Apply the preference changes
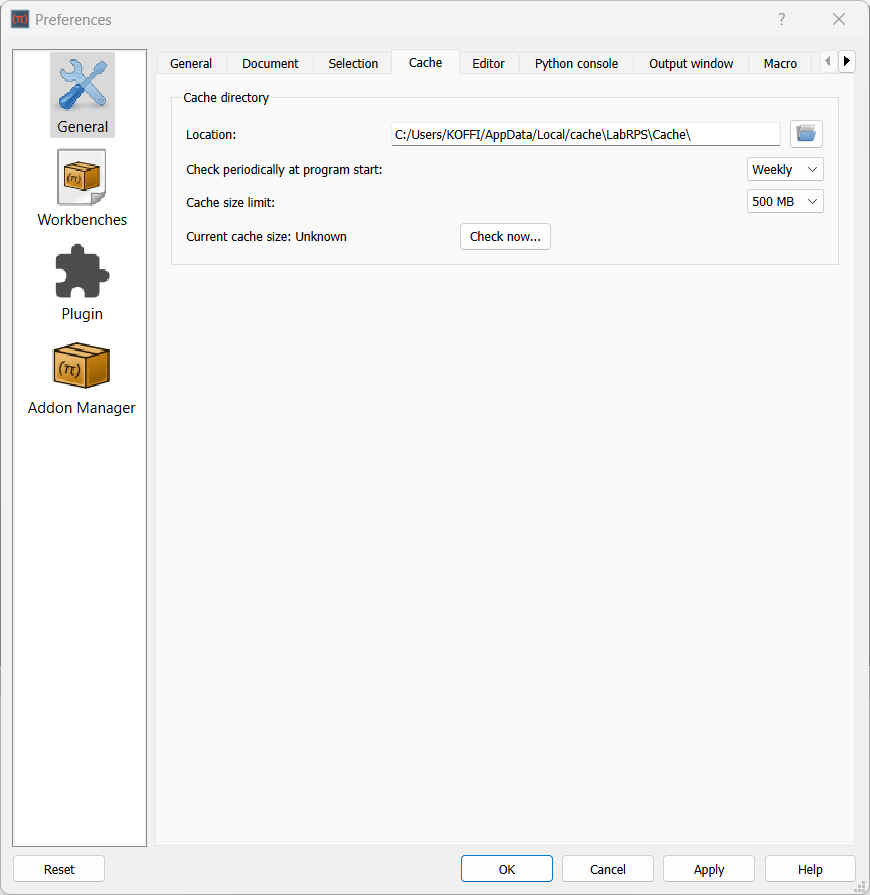 (708, 868)
